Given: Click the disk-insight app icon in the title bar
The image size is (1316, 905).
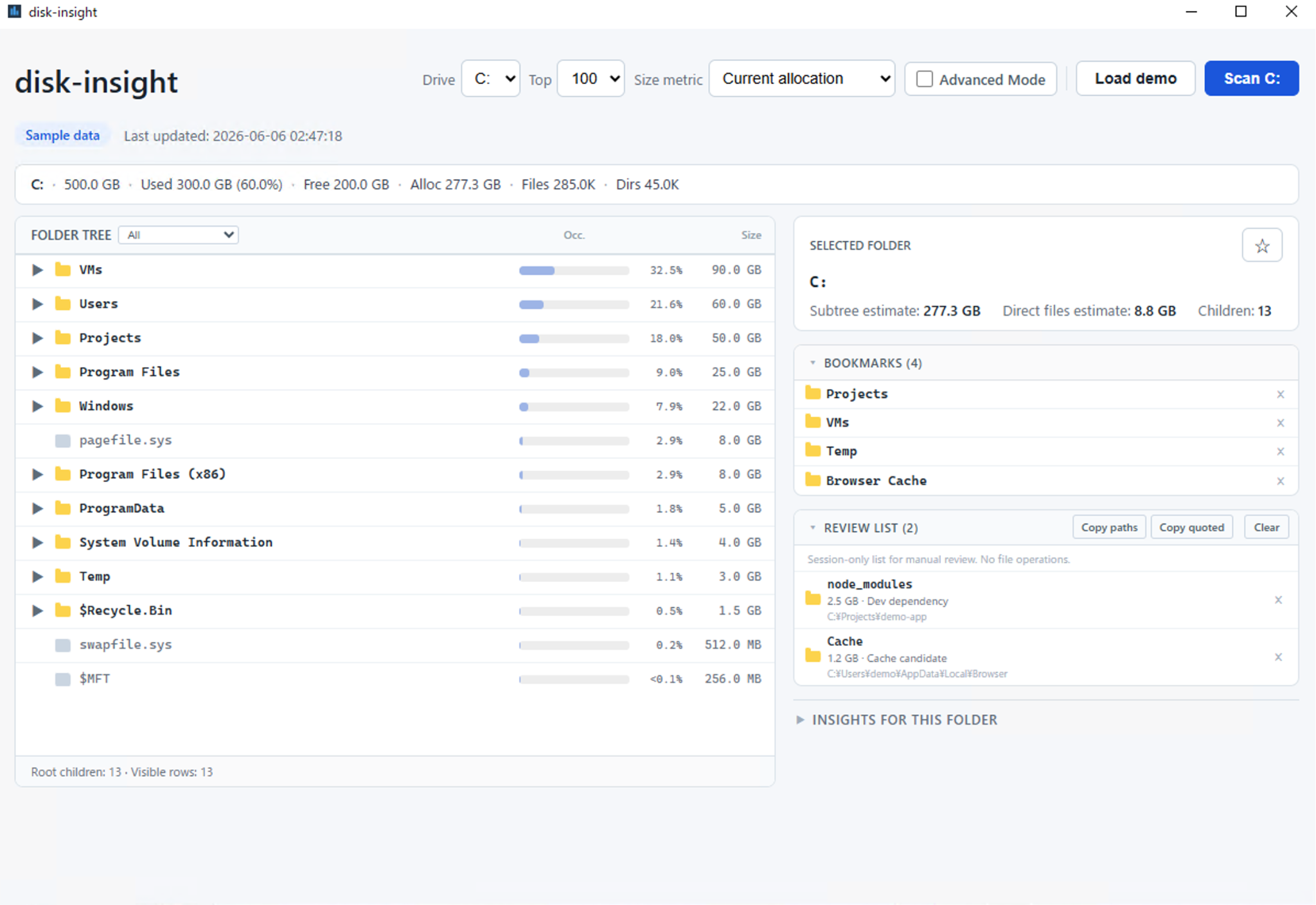Looking at the screenshot, I should (14, 12).
